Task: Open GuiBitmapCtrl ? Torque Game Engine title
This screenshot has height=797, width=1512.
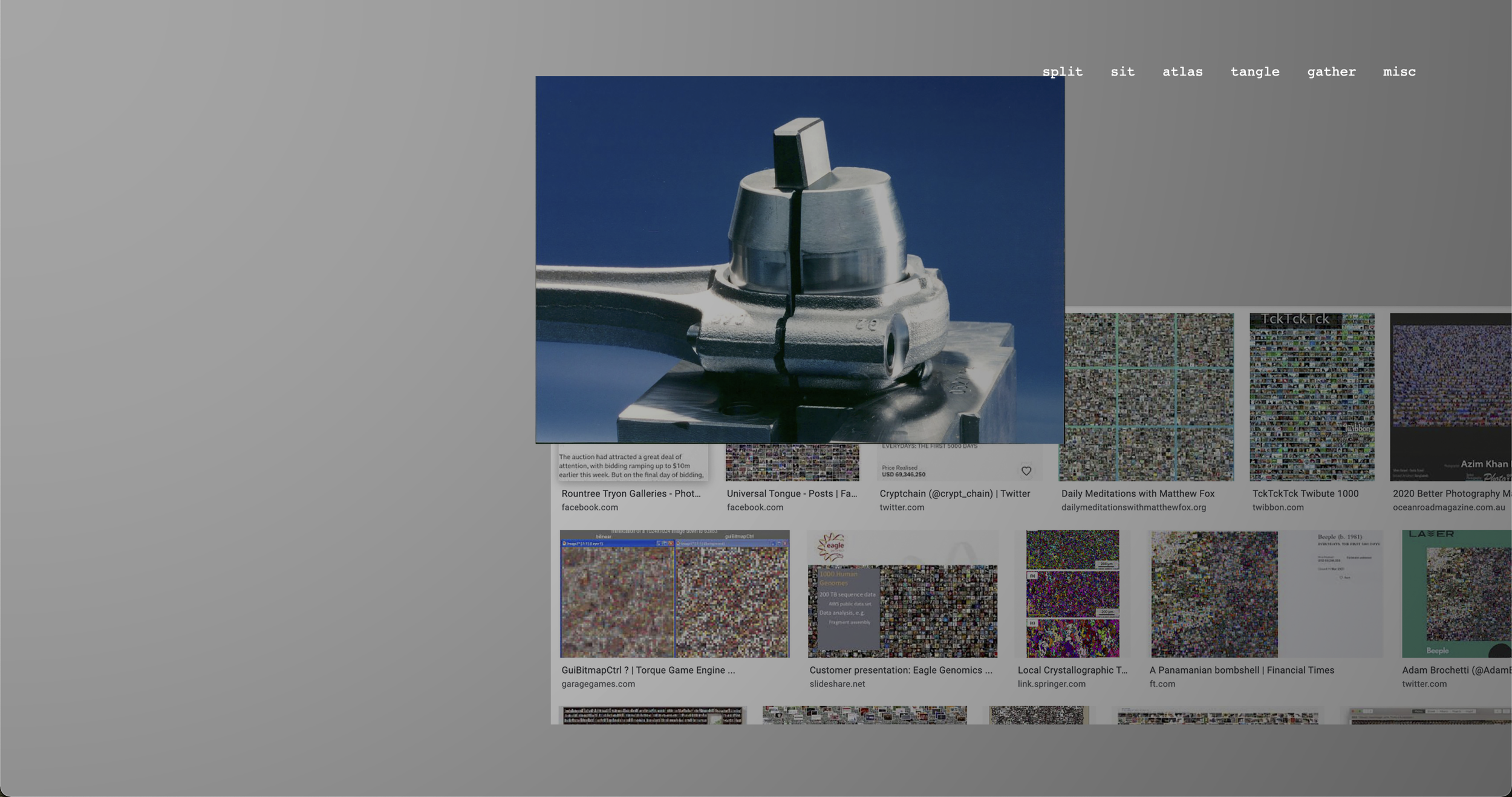Action: pyautogui.click(x=648, y=670)
